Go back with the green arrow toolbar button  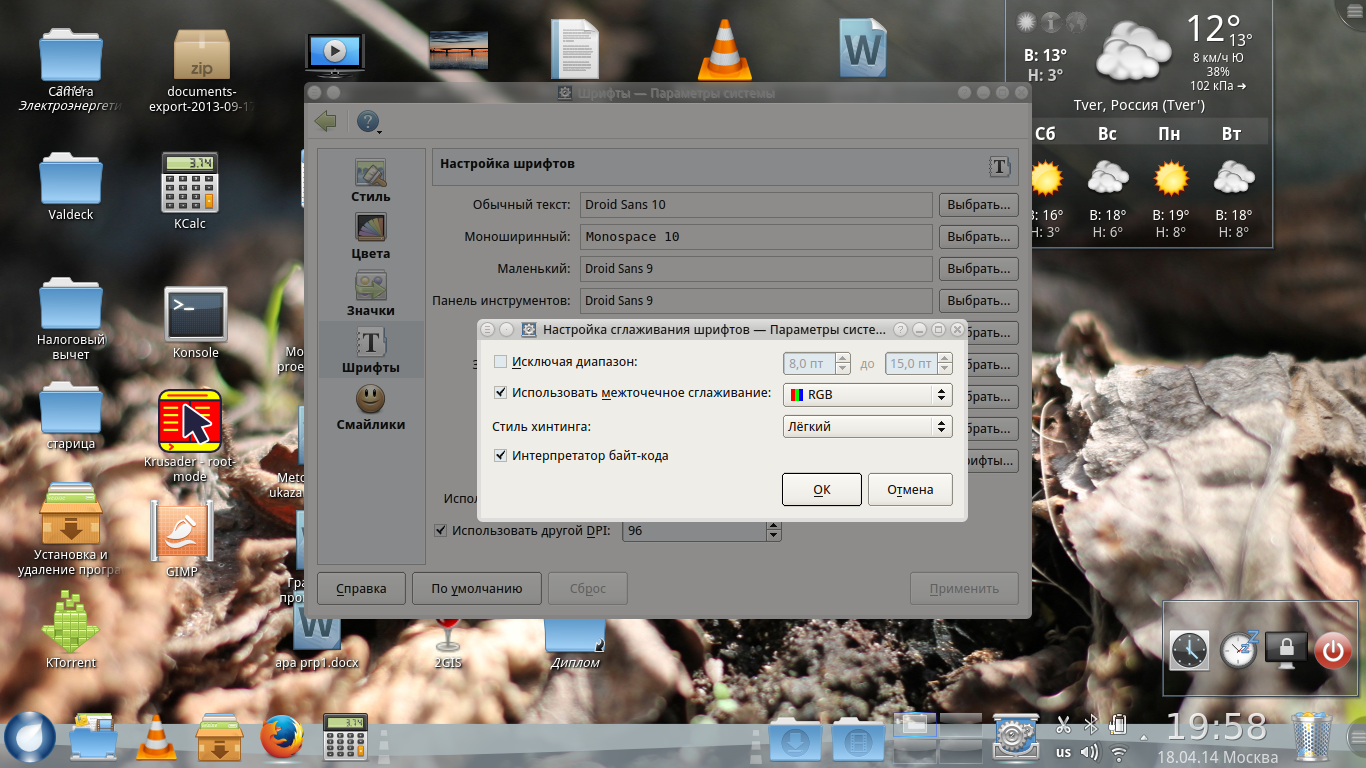coord(325,121)
